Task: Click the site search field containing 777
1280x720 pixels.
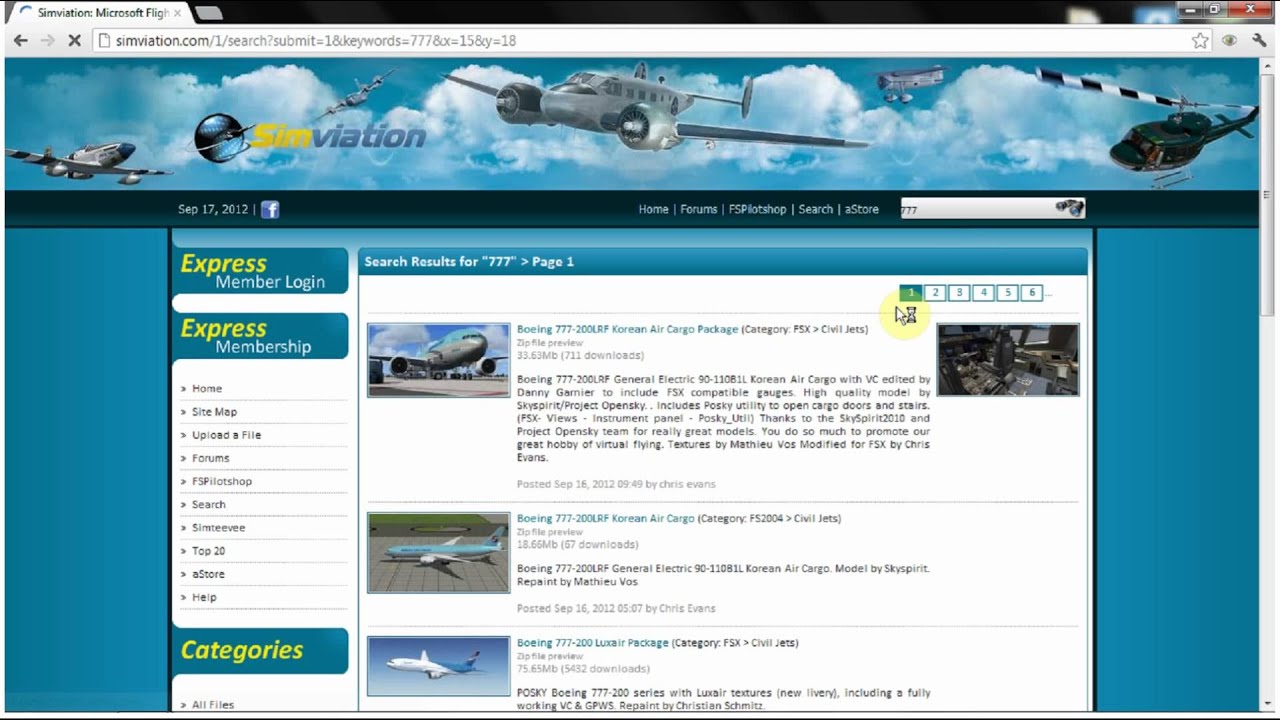Action: [x=976, y=208]
